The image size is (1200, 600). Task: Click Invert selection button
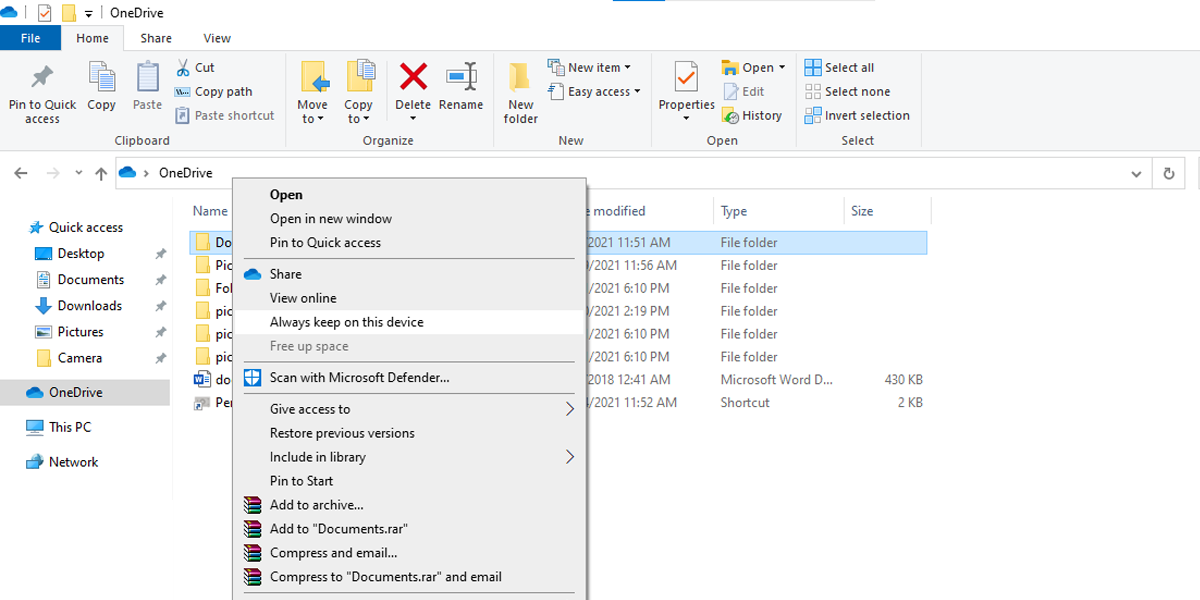coord(866,115)
